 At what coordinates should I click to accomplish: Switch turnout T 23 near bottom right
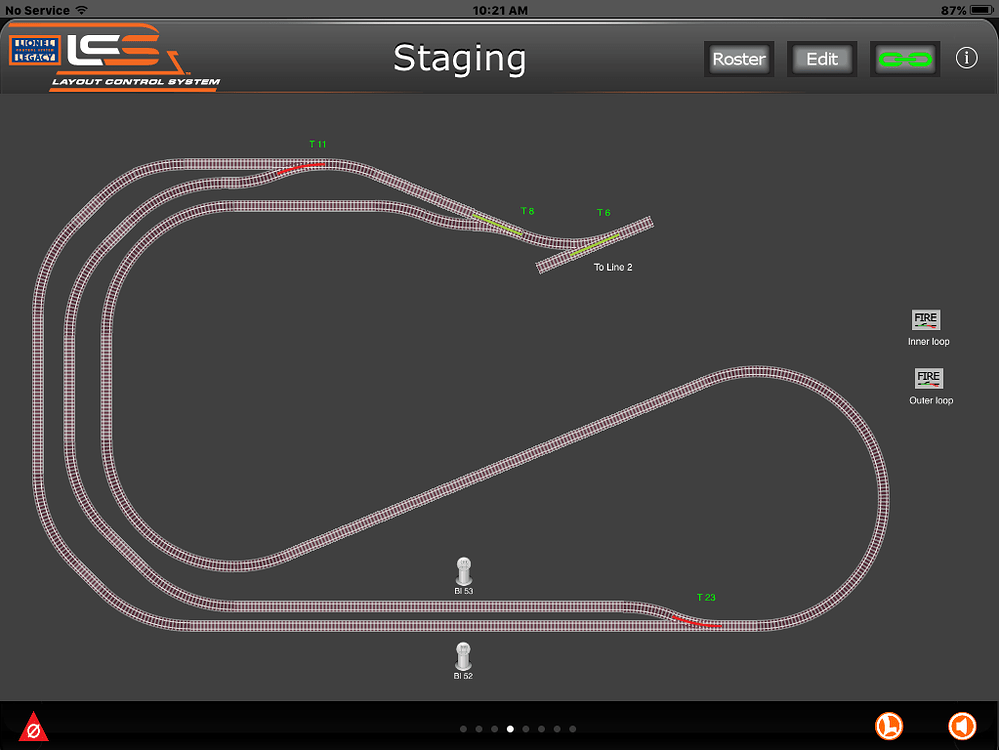coord(694,621)
